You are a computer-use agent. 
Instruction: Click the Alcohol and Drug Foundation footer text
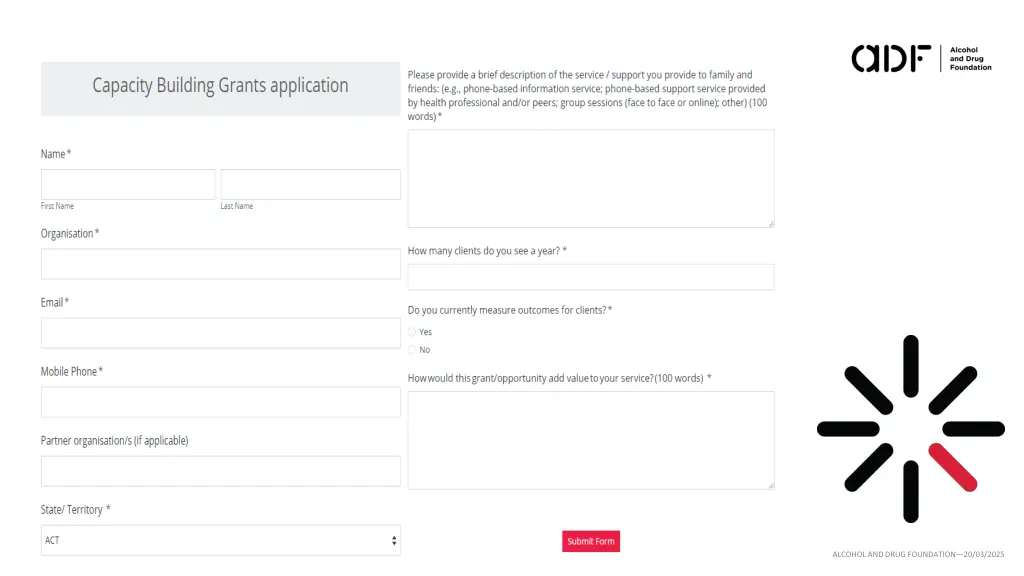tap(917, 554)
